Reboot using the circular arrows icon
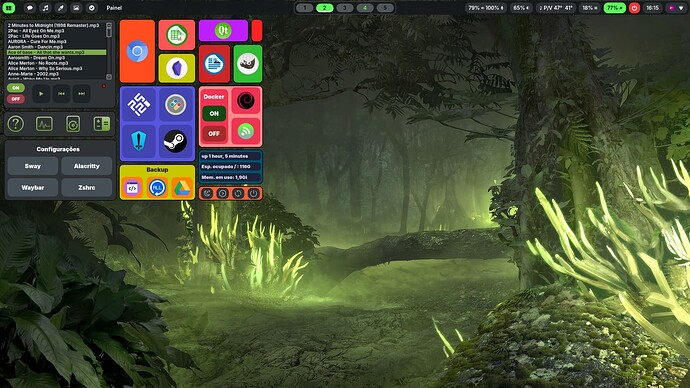Image resolution: width=690 pixels, height=388 pixels. click(238, 193)
